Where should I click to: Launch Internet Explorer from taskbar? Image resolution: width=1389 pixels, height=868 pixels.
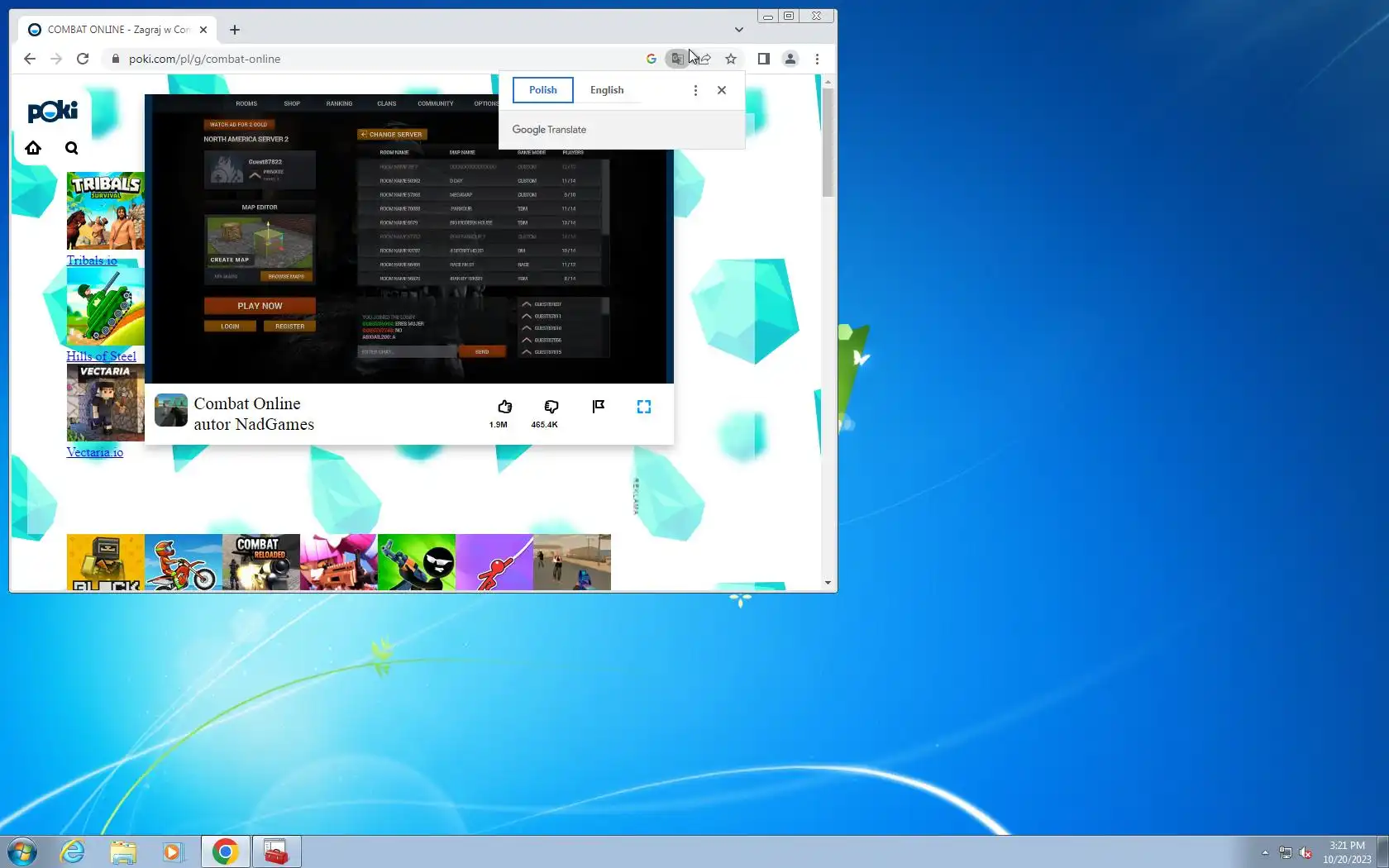tap(73, 851)
